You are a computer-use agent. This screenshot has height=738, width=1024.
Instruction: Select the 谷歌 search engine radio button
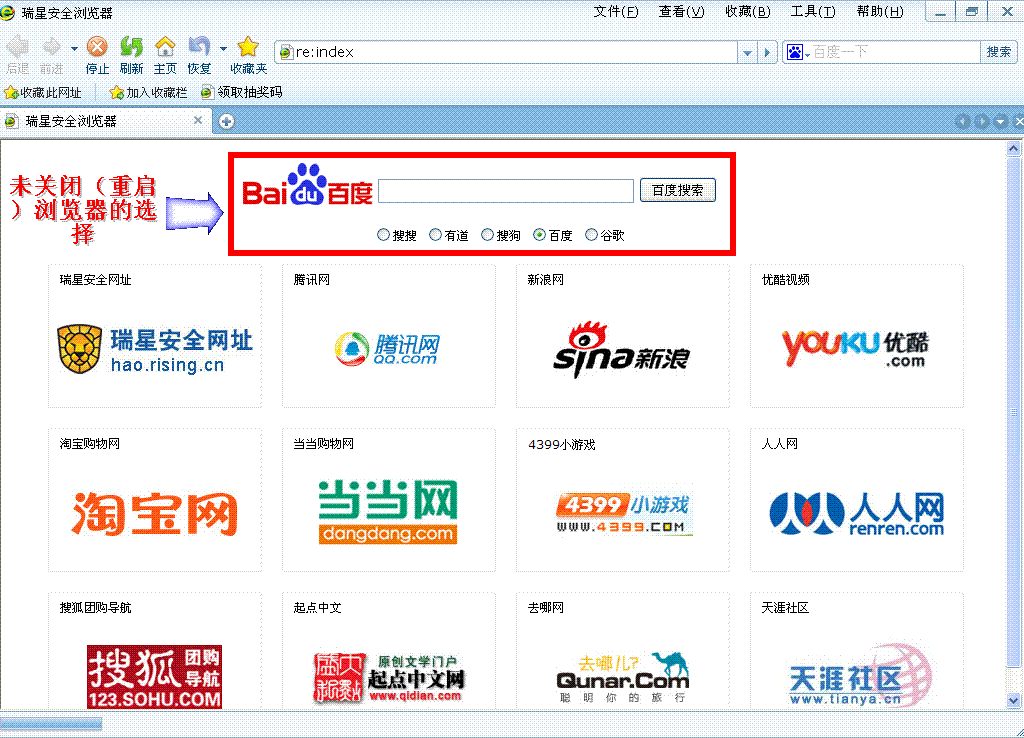coord(591,234)
